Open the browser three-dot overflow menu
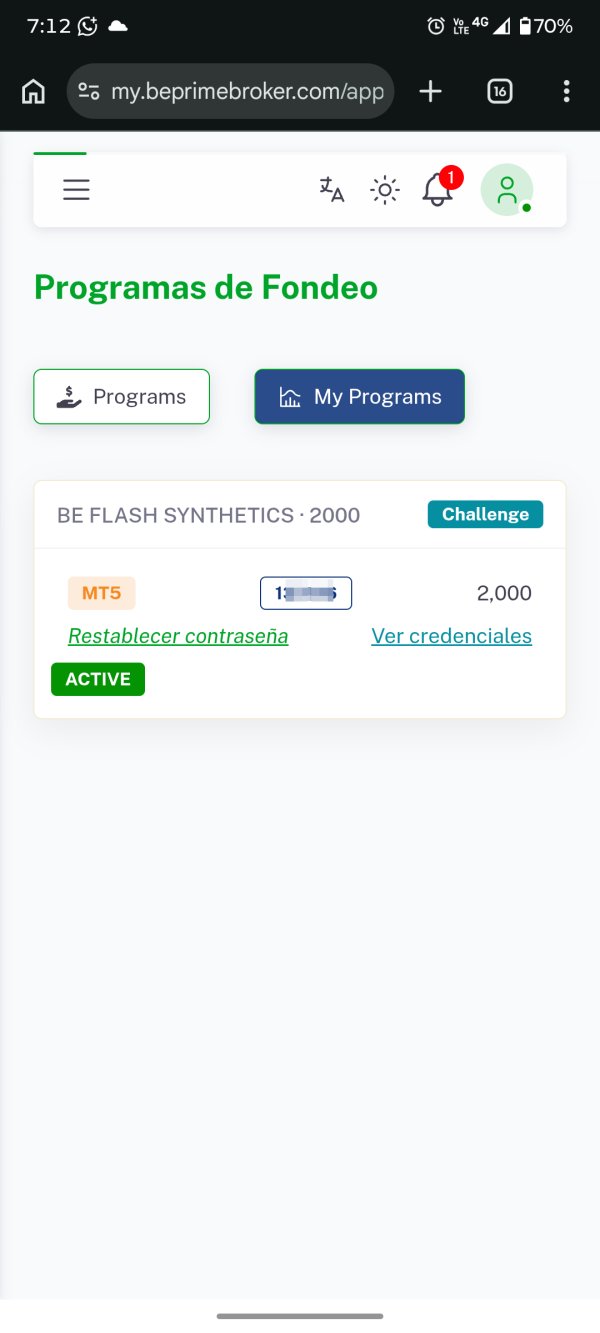The image size is (600, 1333). 566,92
